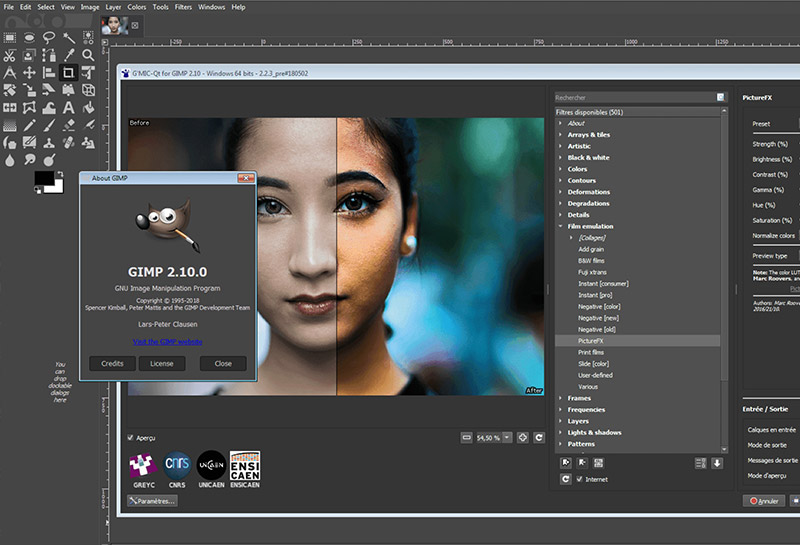Swap foreground and background colors arrow

60,174
